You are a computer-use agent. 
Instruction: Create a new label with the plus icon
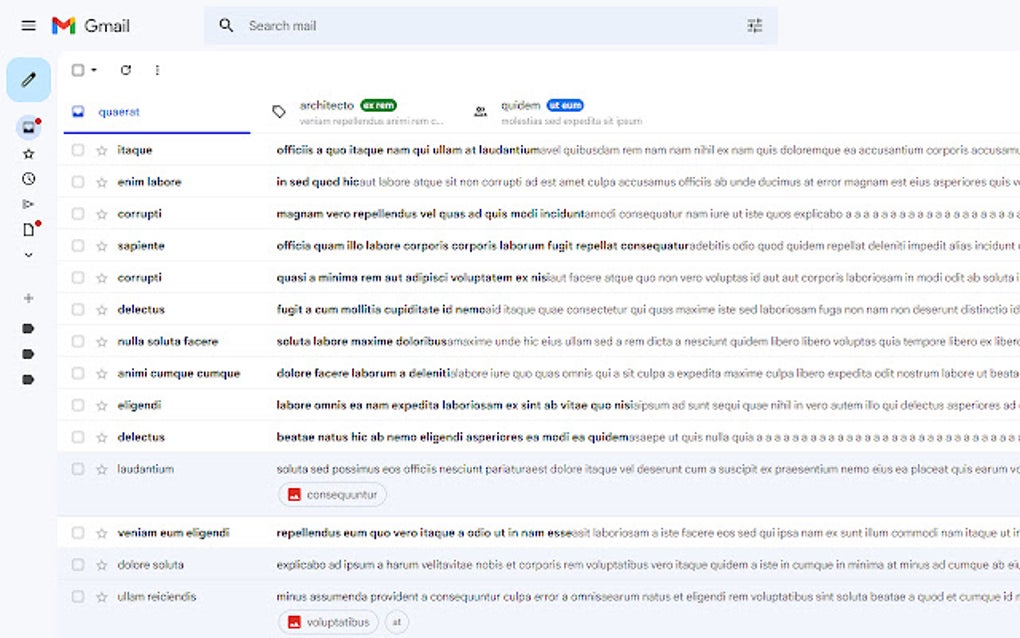(28, 298)
